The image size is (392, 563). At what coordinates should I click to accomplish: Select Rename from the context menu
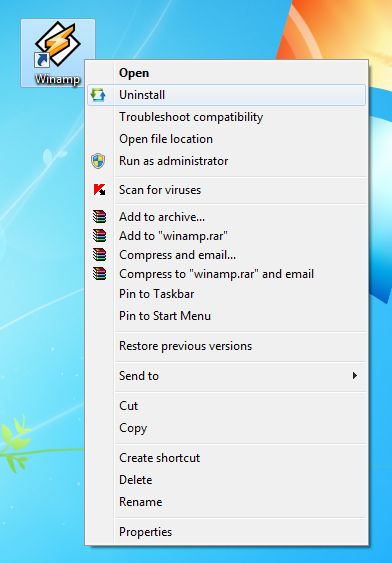tap(227, 502)
